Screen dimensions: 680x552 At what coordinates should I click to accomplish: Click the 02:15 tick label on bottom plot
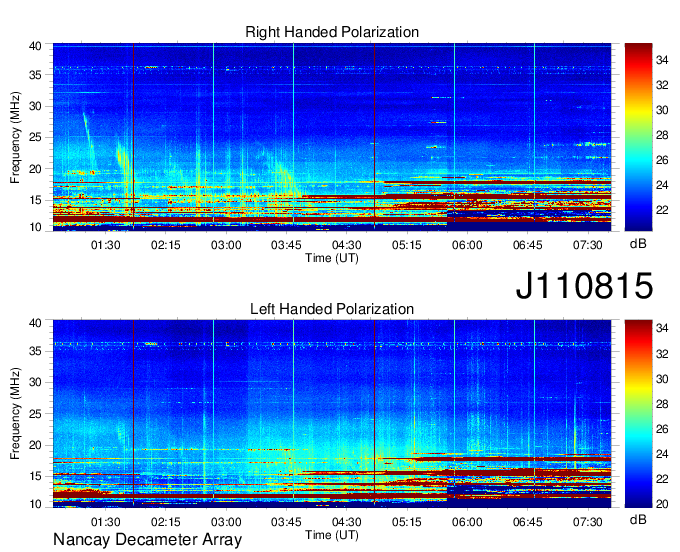166,522
